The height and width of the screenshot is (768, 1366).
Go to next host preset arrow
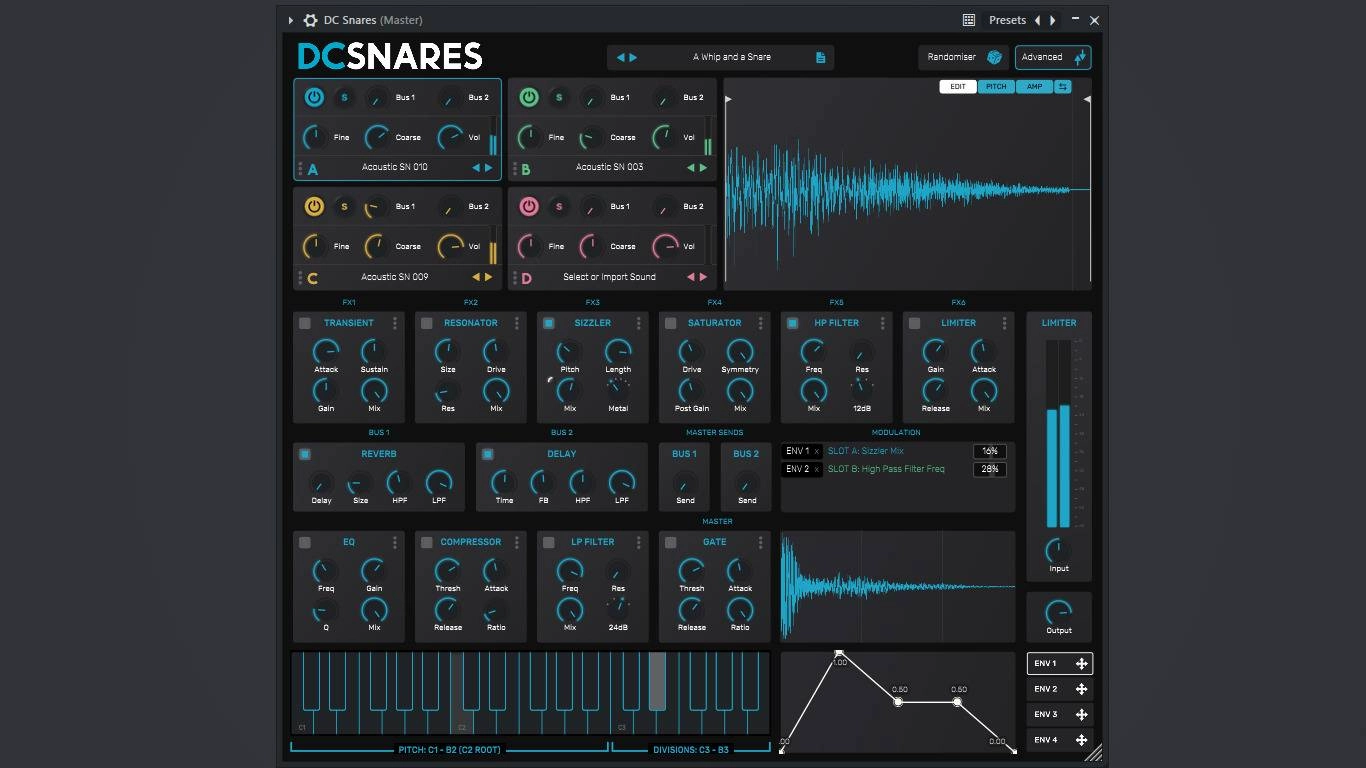(1052, 20)
